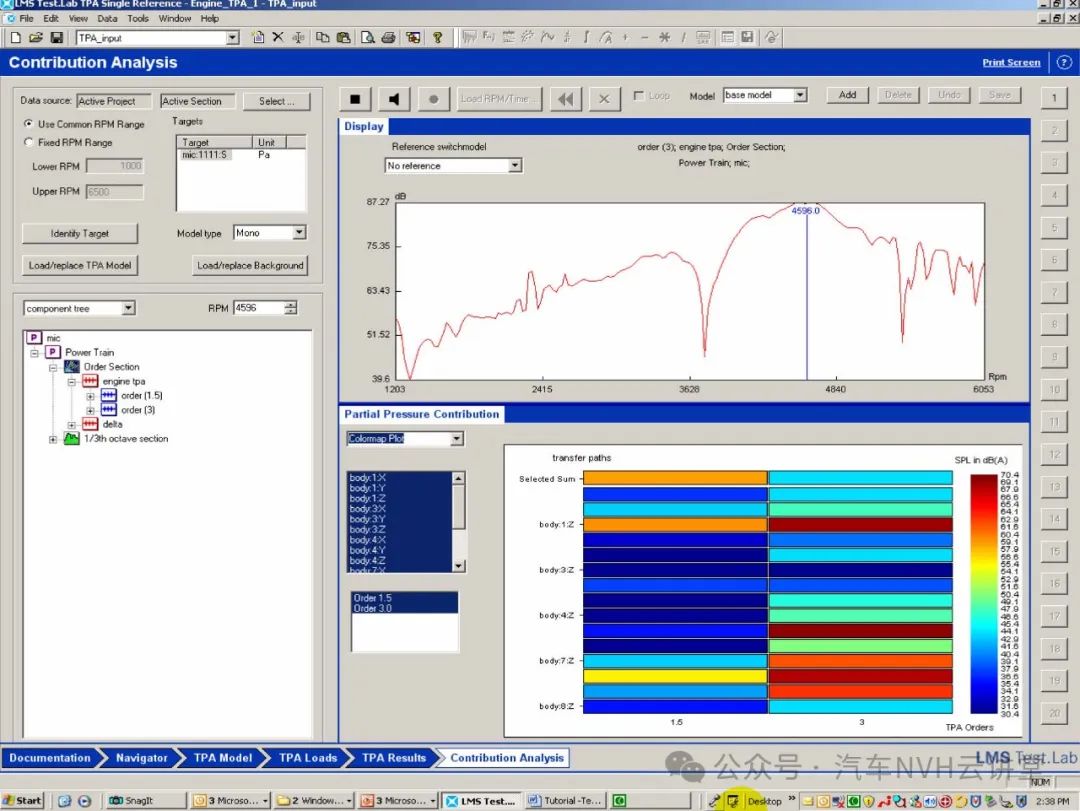Select the 1/3th octave section tree icon

(x=70, y=439)
